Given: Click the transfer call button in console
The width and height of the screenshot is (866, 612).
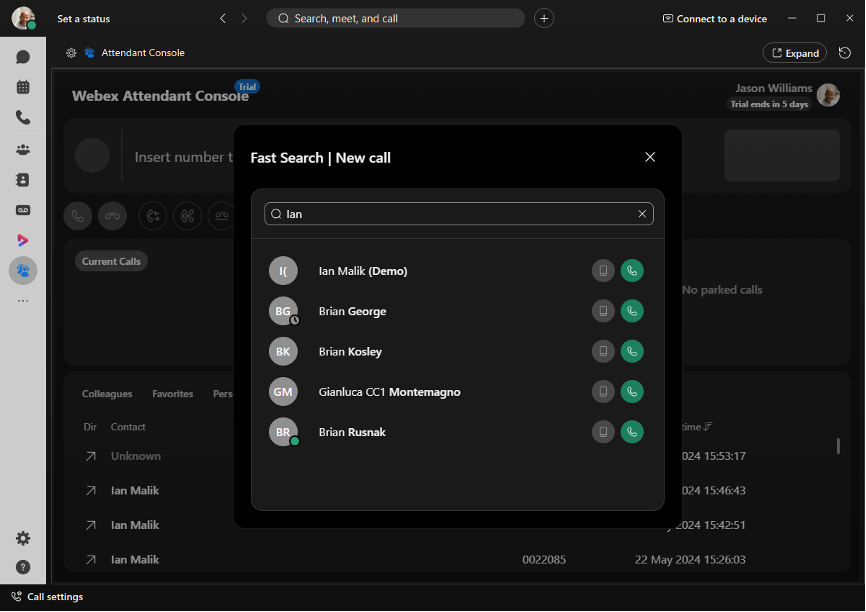Looking at the screenshot, I should click(153, 216).
